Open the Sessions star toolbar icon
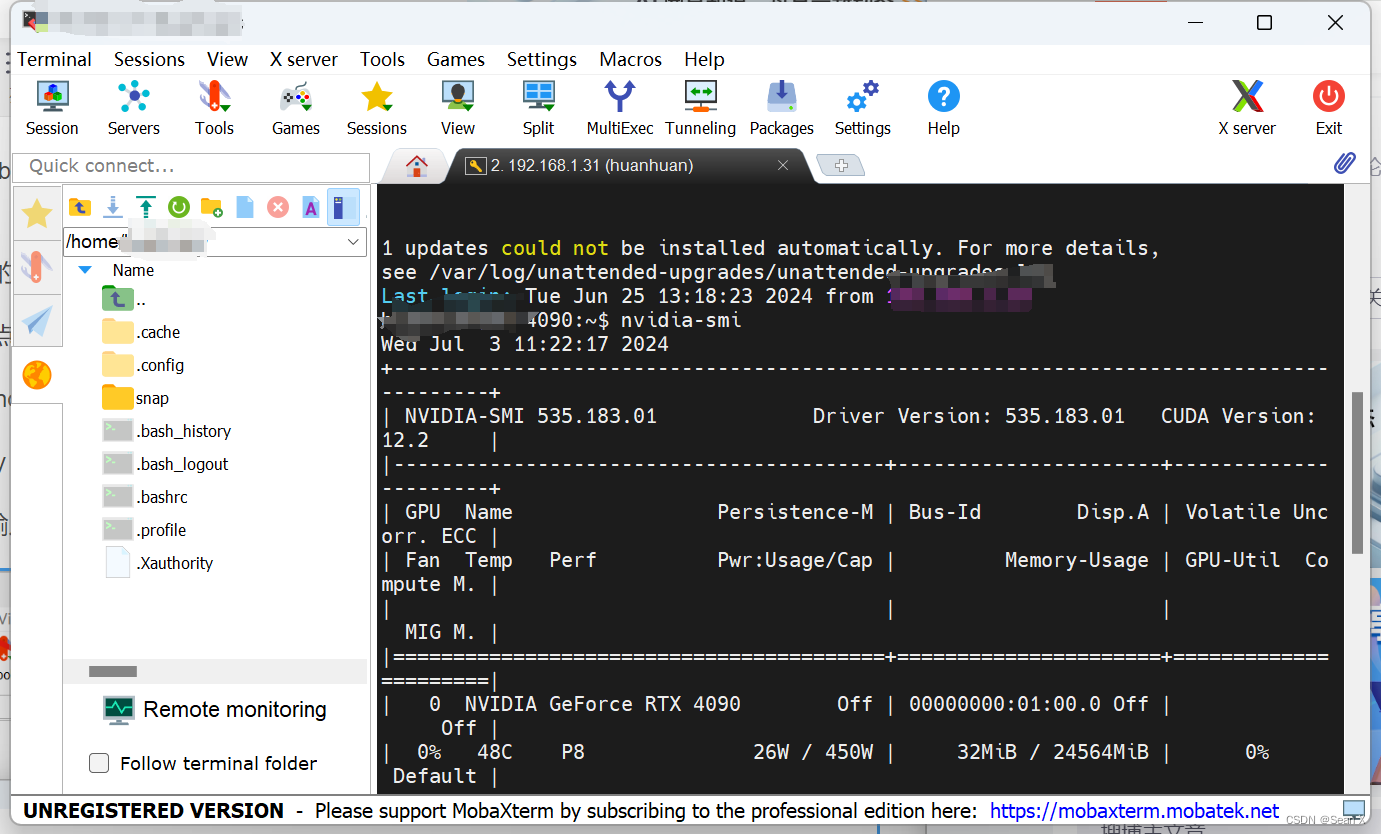Screen dimensions: 1381x834 [x=377, y=108]
